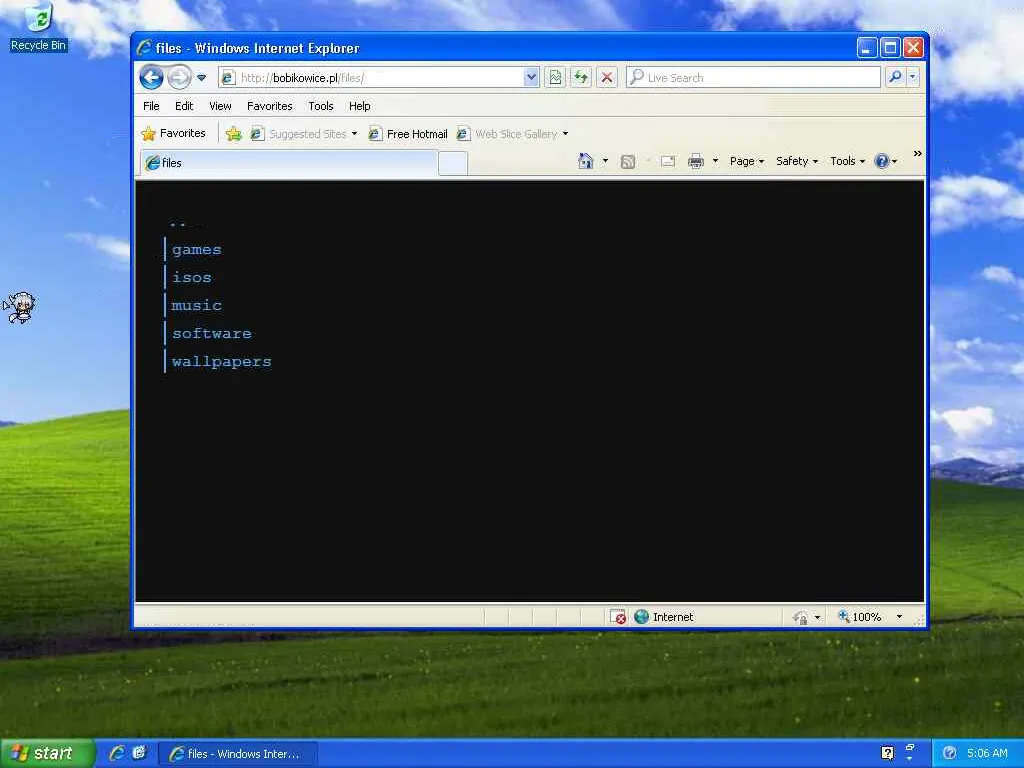Open the Recycle Bin desktop icon
1024x768 pixels.
[39, 27]
